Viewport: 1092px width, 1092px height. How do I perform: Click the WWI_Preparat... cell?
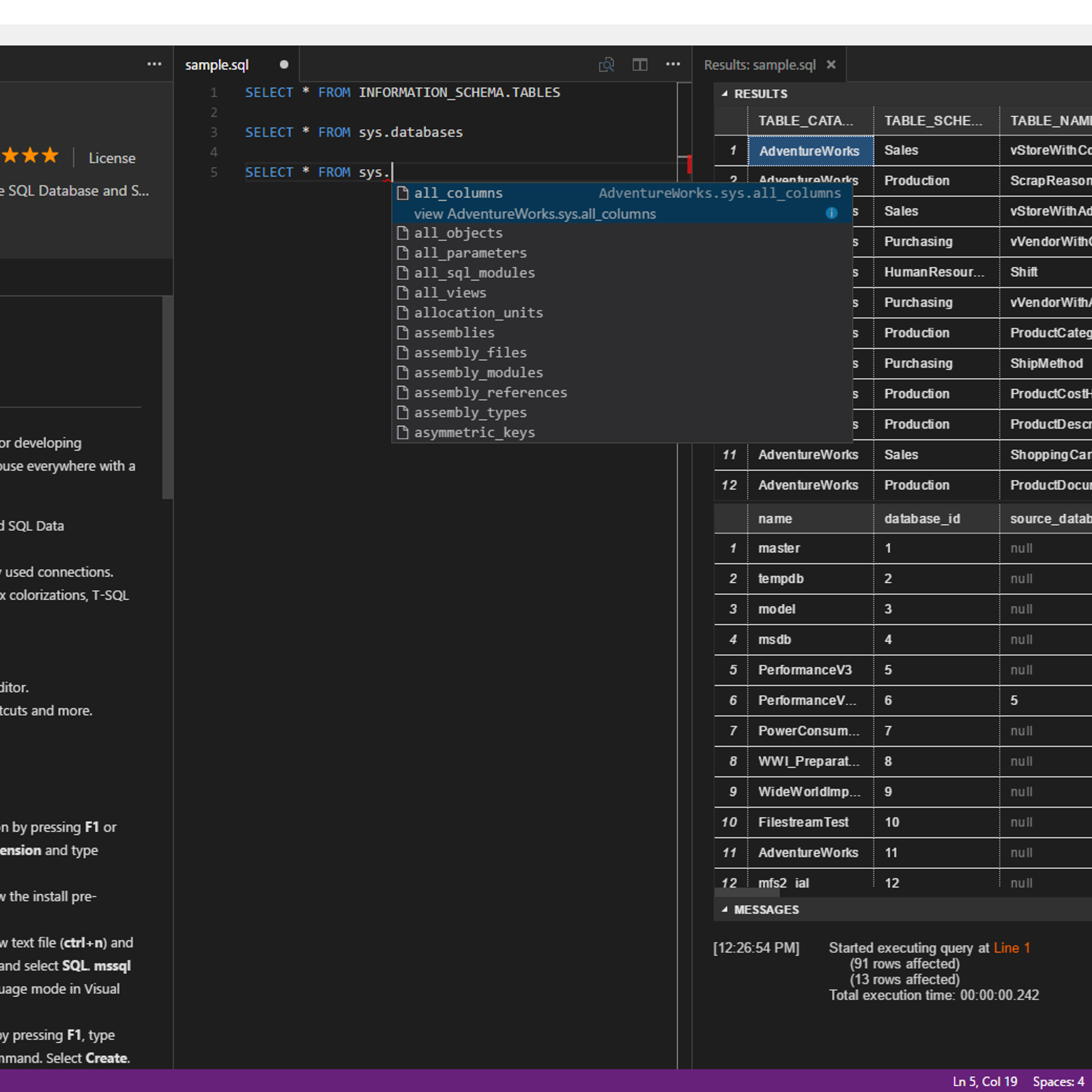pos(810,761)
